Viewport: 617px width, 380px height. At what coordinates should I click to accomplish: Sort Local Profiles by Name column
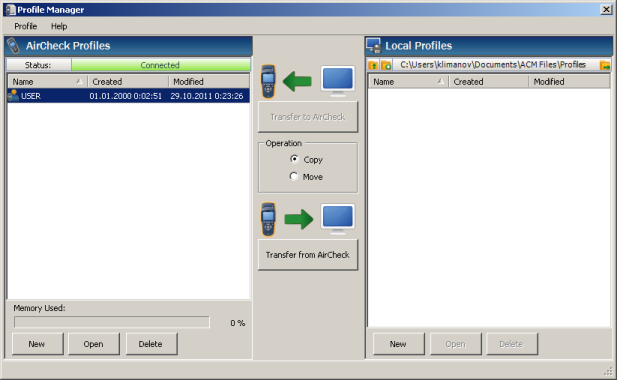tap(408, 81)
